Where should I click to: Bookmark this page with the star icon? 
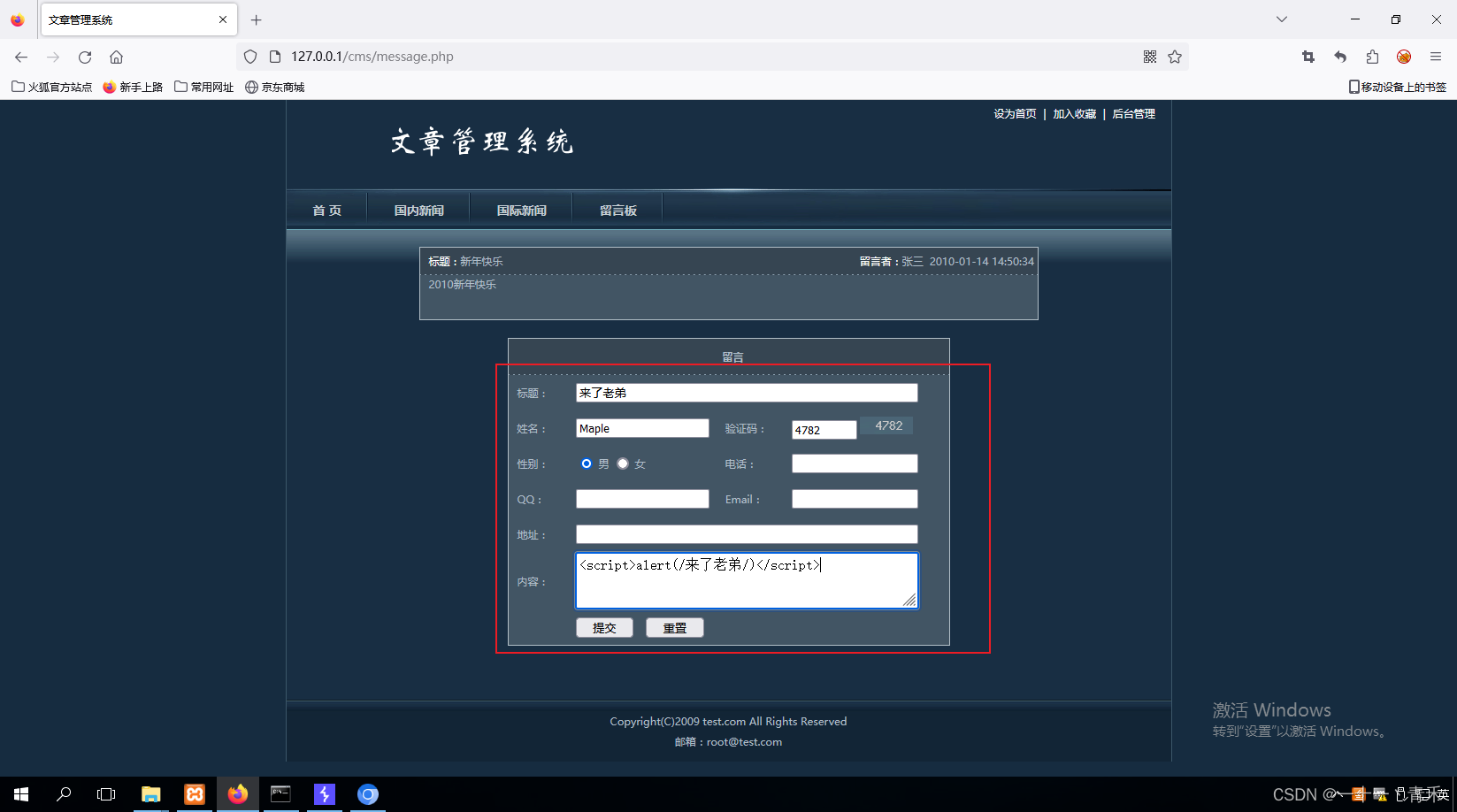1175,57
